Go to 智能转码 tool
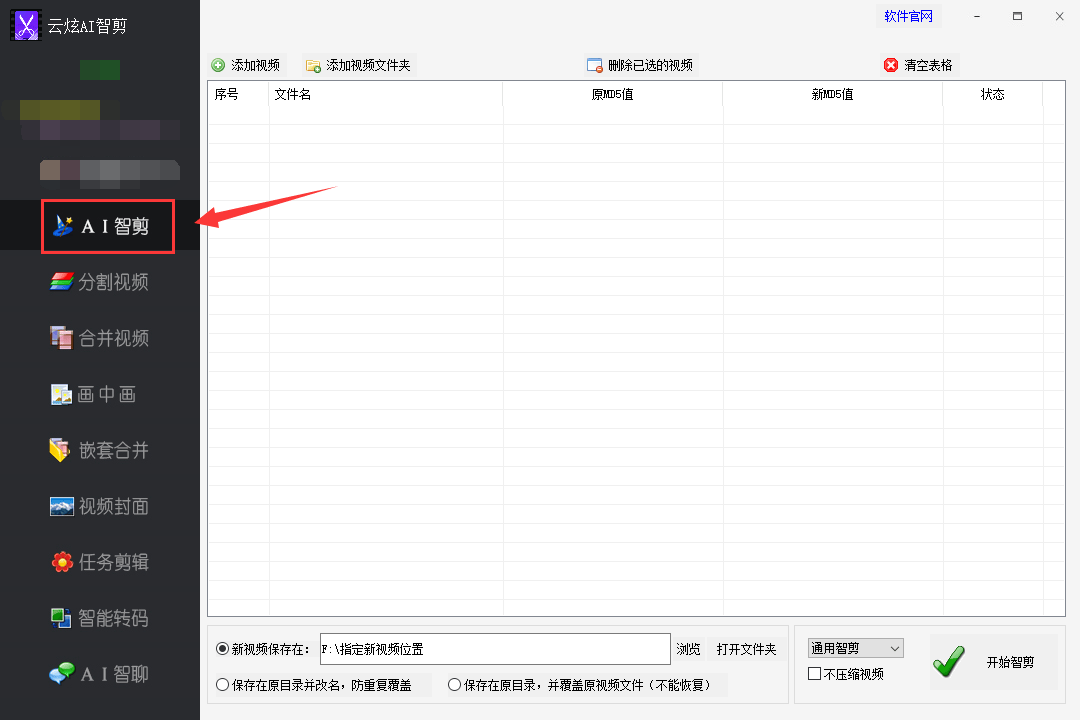This screenshot has width=1080, height=720. click(100, 618)
